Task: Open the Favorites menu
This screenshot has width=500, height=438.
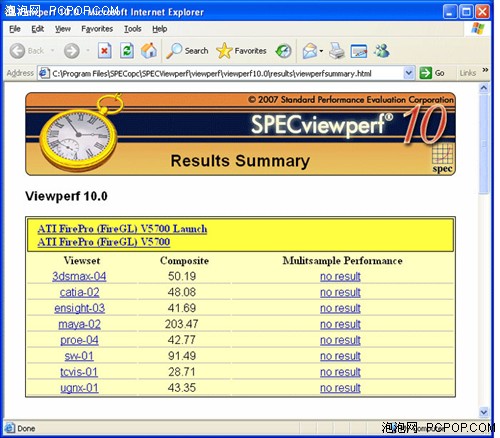Action: [97, 29]
